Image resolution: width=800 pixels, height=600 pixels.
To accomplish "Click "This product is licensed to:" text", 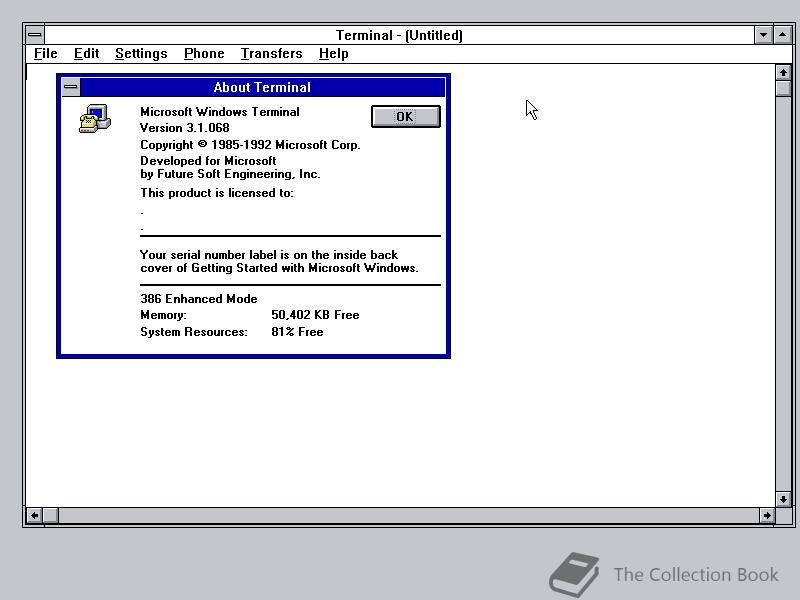I will (x=217, y=193).
